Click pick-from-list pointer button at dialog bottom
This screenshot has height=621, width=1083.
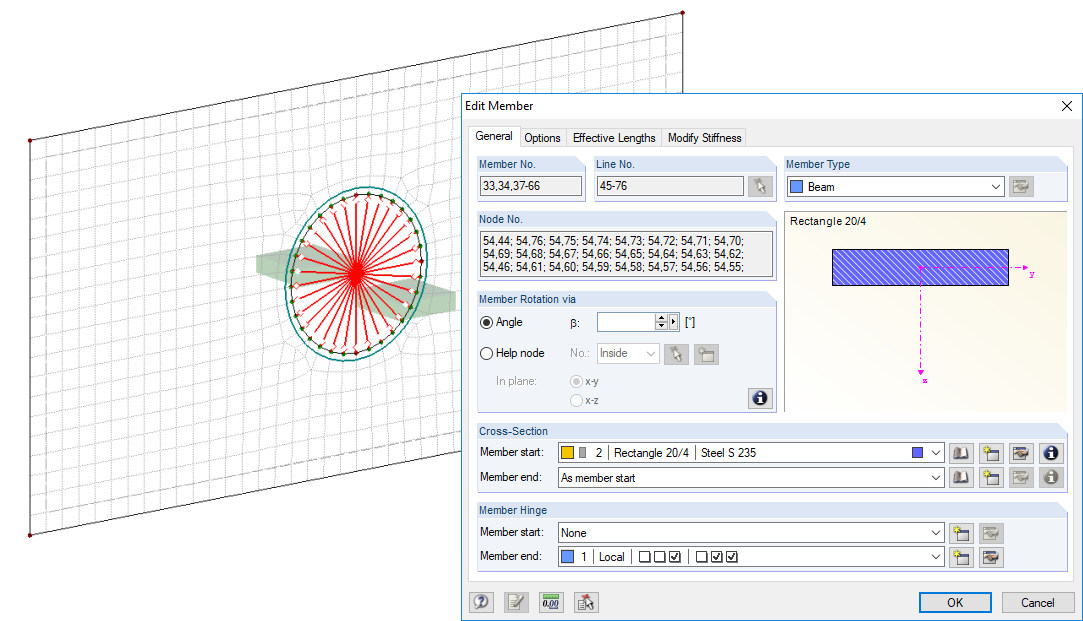[586, 602]
